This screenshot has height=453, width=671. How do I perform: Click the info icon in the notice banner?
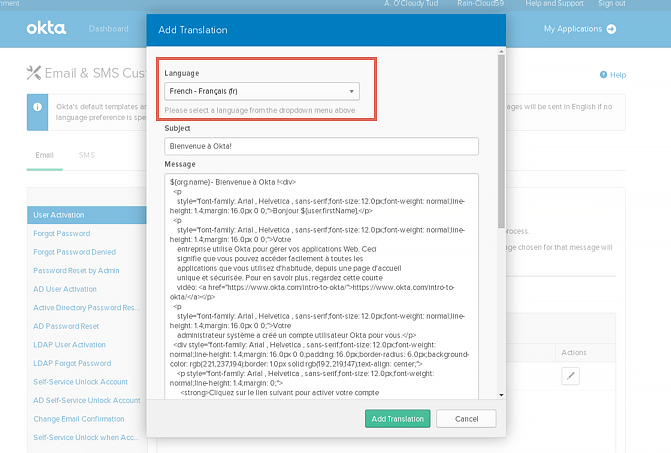point(37,107)
